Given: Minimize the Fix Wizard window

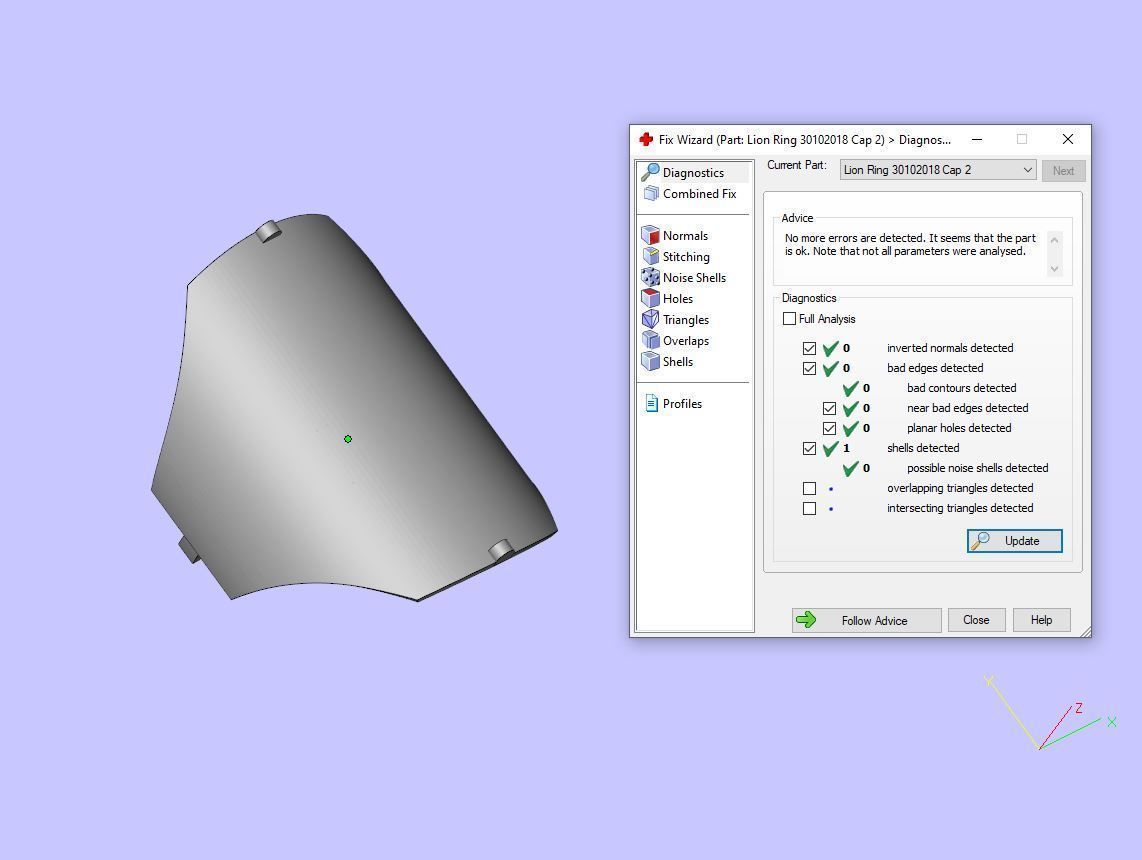Looking at the screenshot, I should pyautogui.click(x=977, y=139).
